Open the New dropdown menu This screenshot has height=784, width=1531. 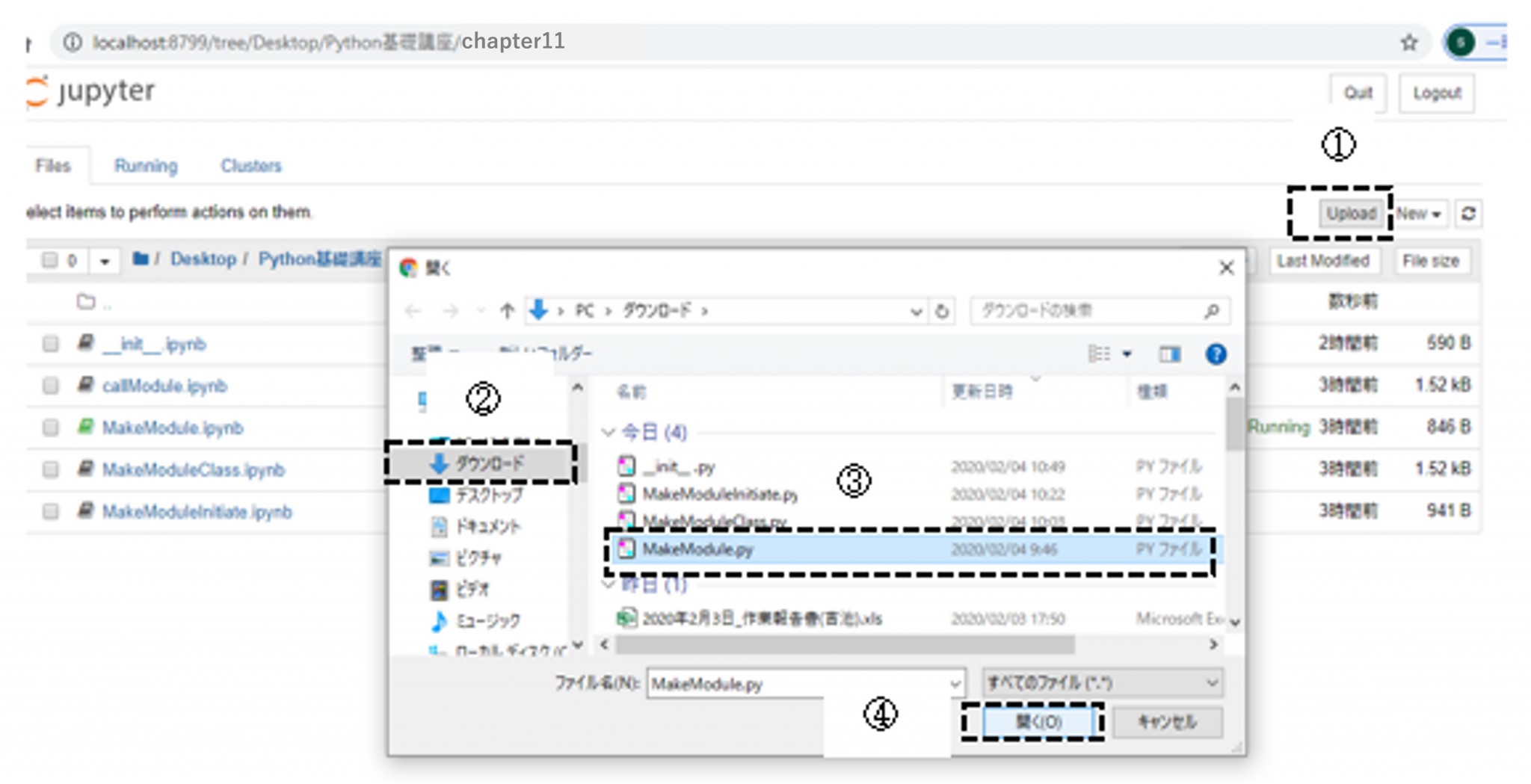(1418, 214)
